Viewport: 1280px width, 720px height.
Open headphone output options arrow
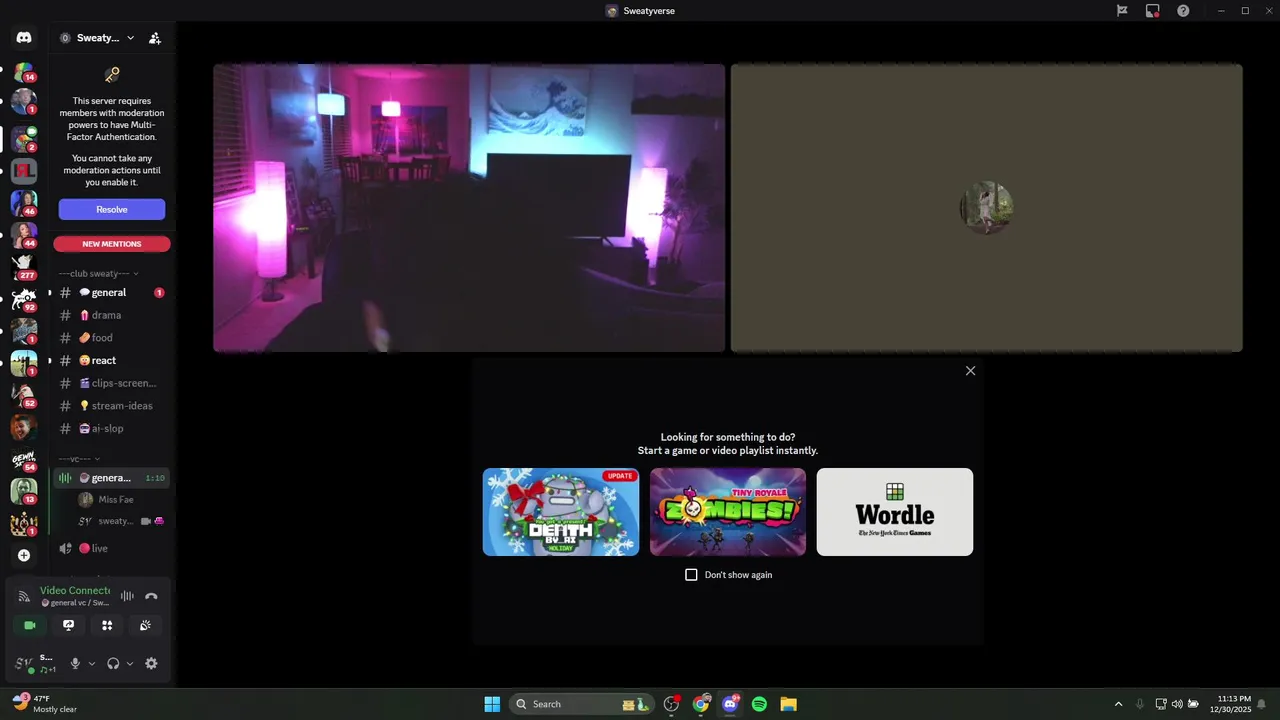click(130, 663)
